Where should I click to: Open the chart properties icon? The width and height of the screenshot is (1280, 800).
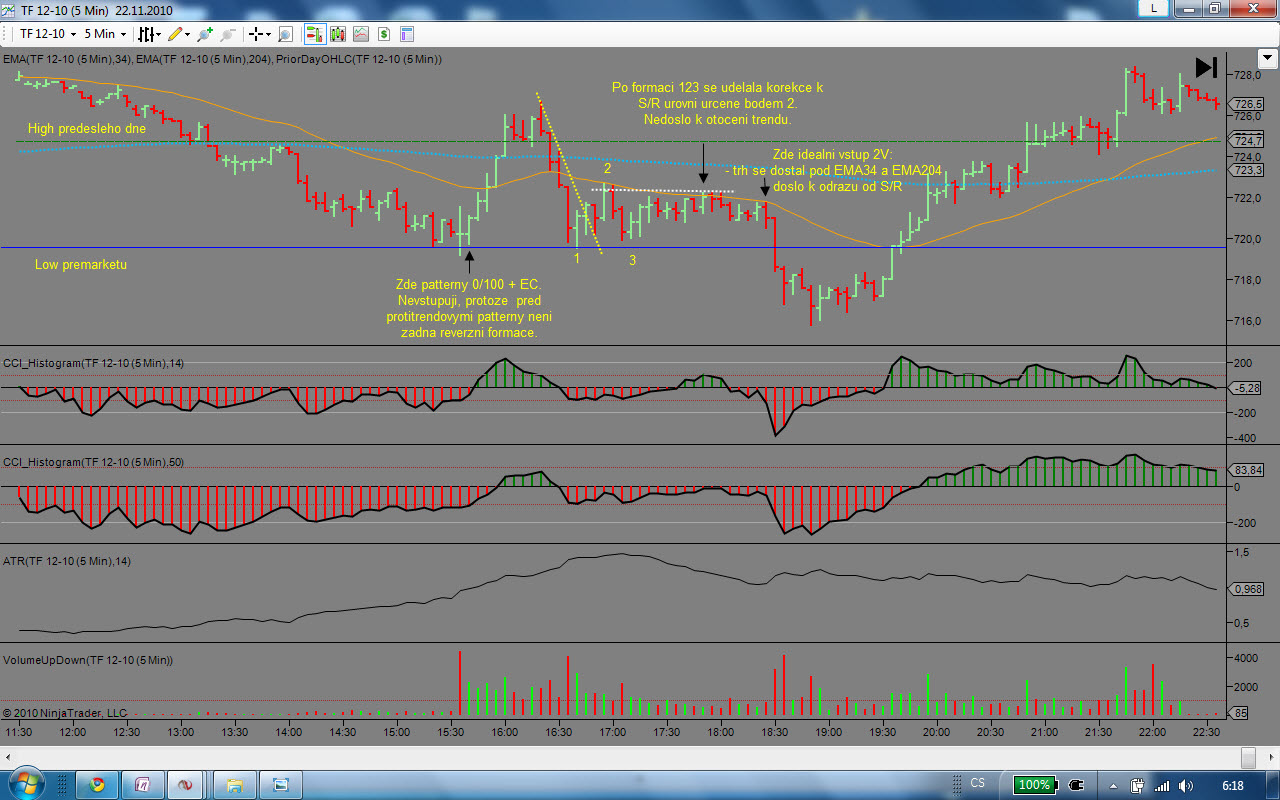pyautogui.click(x=407, y=34)
